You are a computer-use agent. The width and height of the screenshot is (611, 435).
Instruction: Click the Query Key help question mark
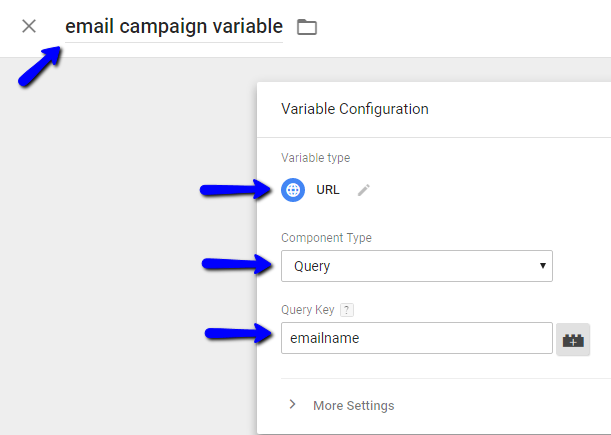click(x=346, y=310)
